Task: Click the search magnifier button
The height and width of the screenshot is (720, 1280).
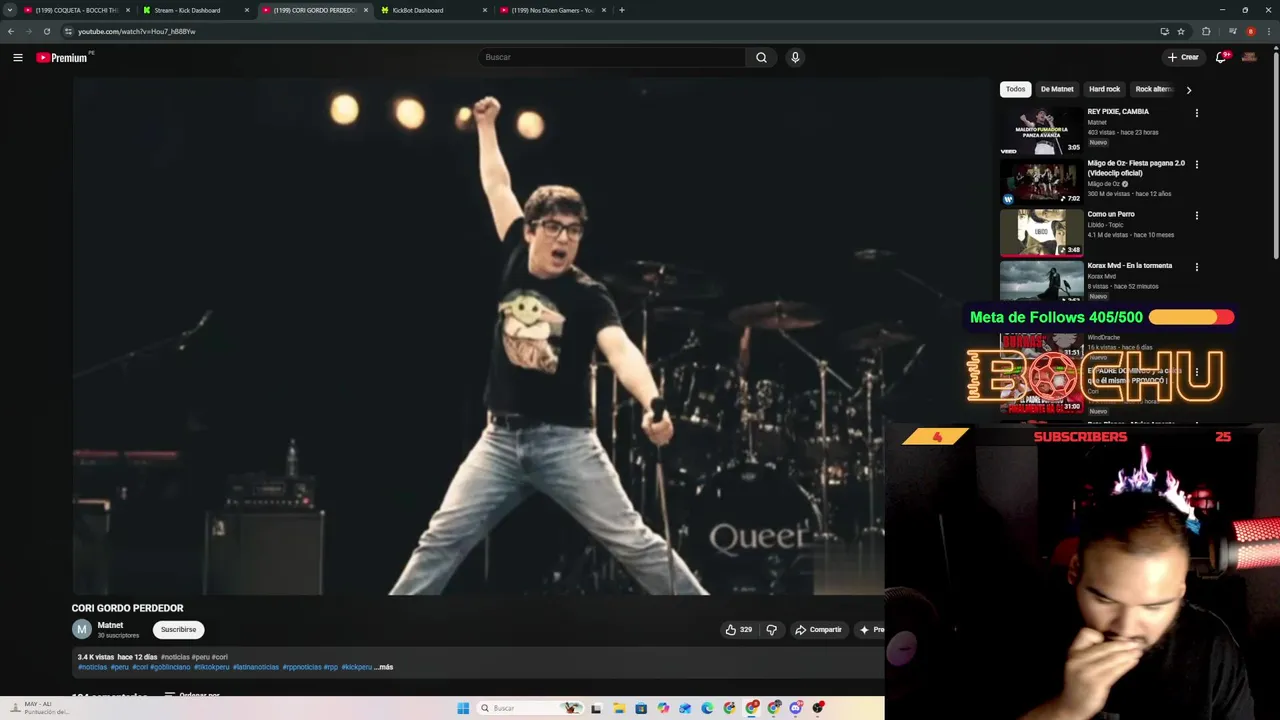Action: [x=761, y=57]
